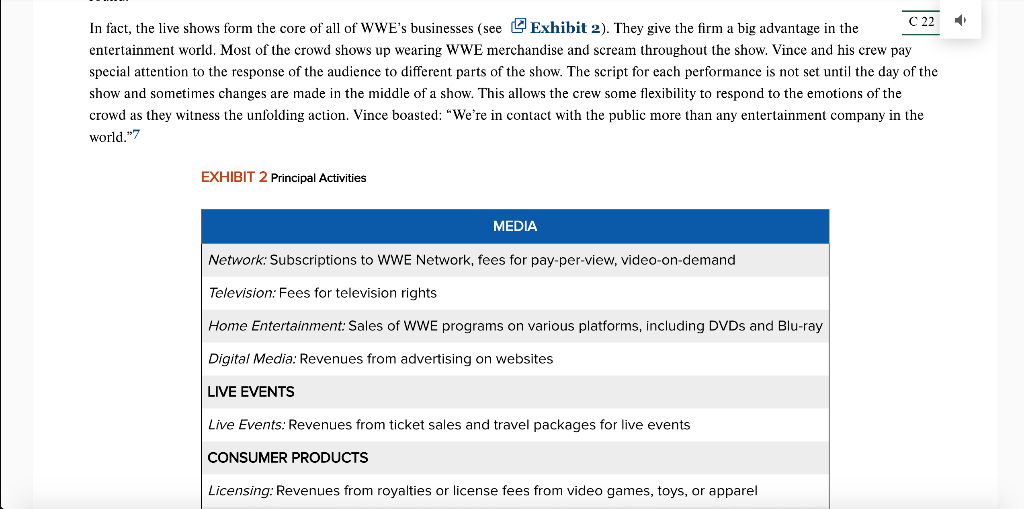Open footnote 7 reference after the quote
This screenshot has height=509, width=1024.
(x=136, y=135)
